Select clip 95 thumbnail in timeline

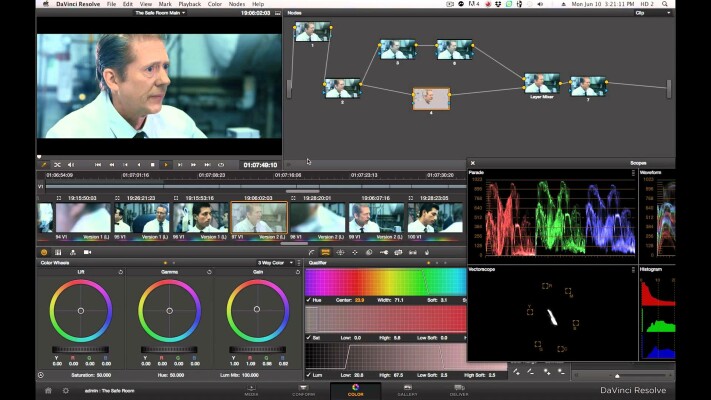(142, 218)
